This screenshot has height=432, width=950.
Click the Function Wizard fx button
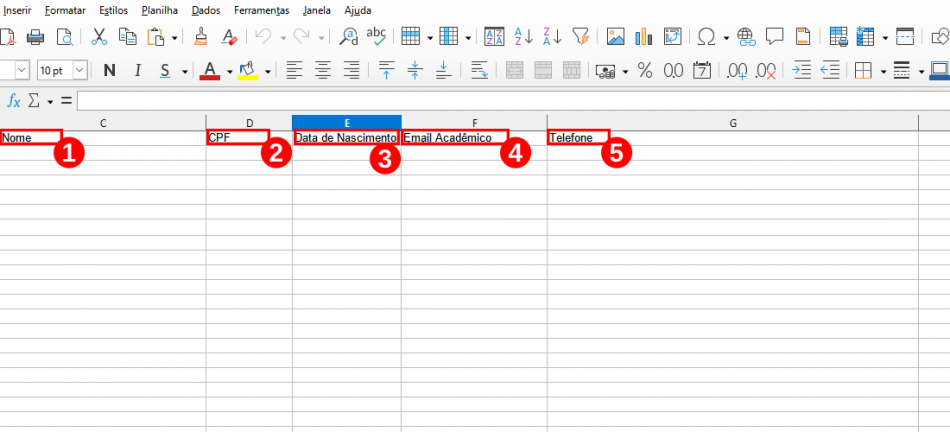click(13, 101)
